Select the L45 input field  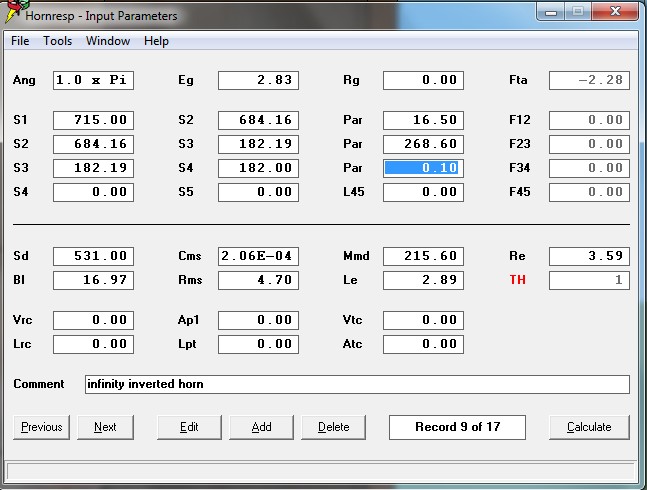pos(423,192)
